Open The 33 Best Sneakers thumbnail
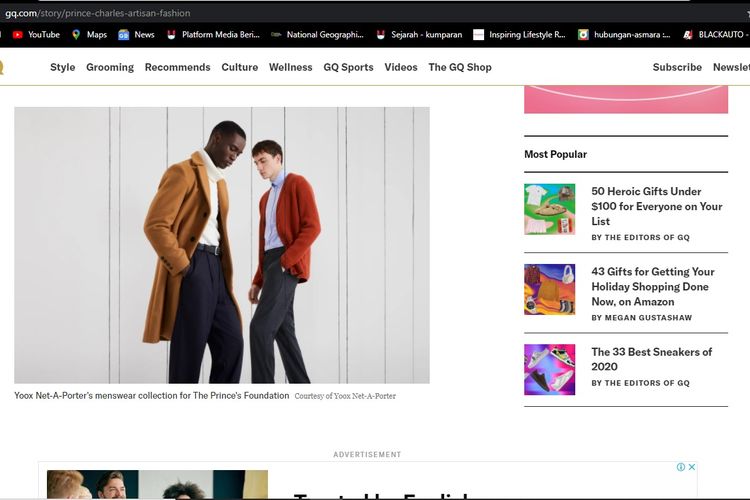The width and height of the screenshot is (750, 500). [x=549, y=369]
